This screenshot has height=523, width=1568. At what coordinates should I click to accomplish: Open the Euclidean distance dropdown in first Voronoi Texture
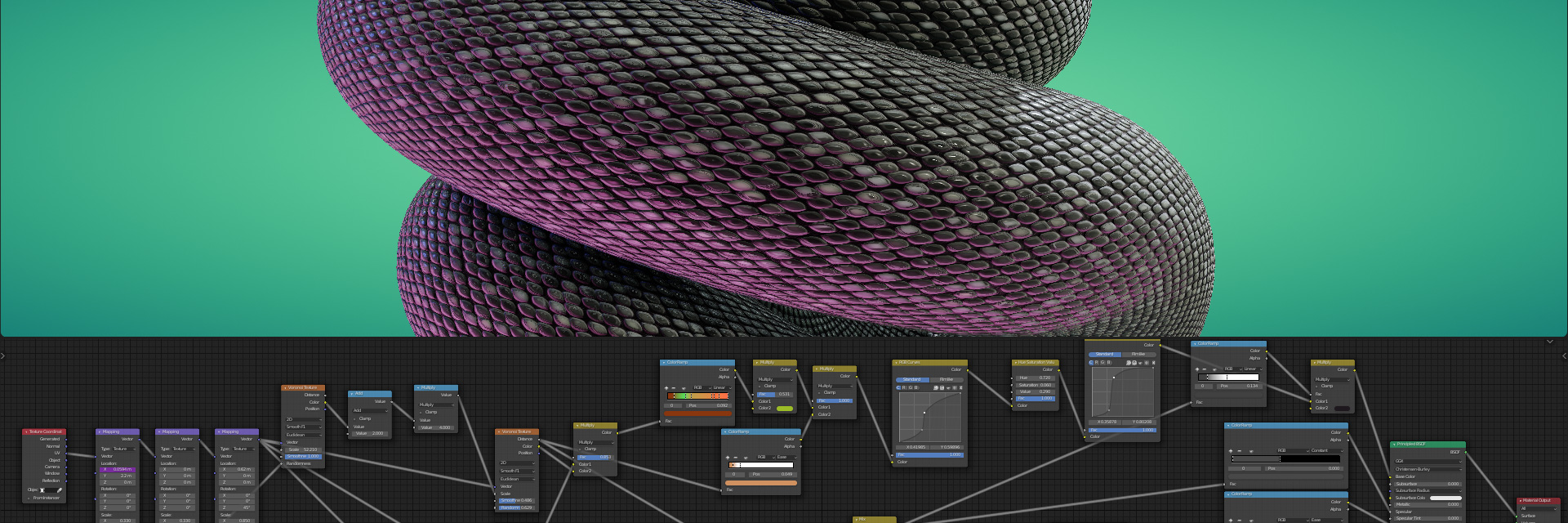303,435
